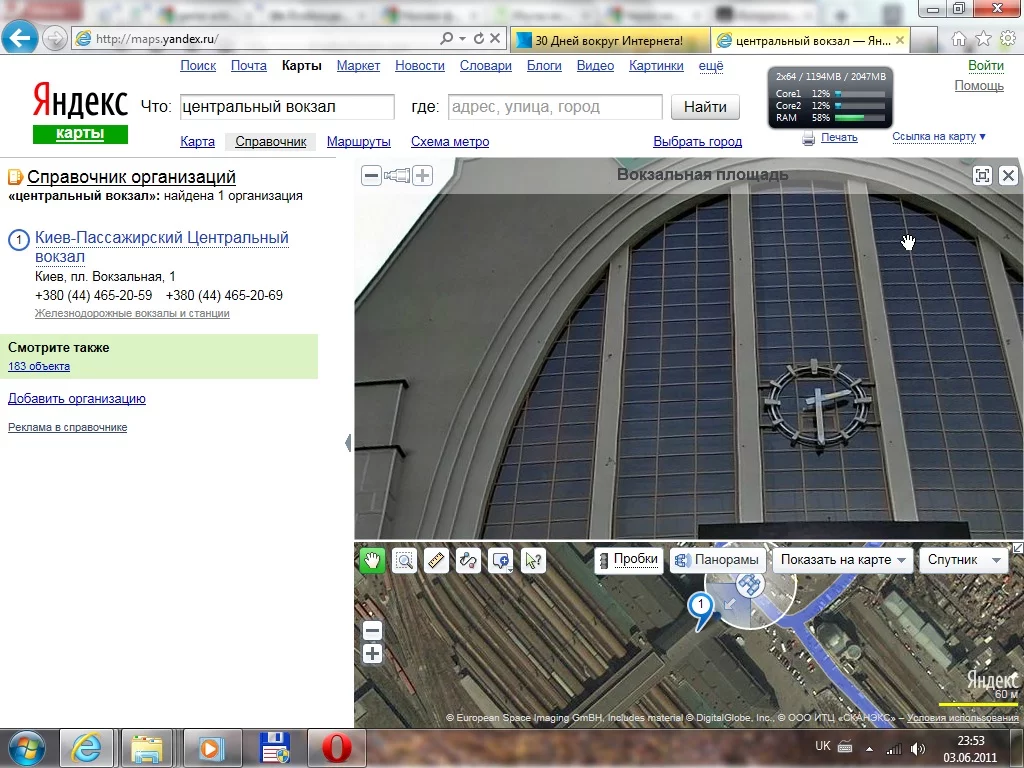Select the magnifier zoom-to-area tool
The width and height of the screenshot is (1024, 768).
point(404,561)
